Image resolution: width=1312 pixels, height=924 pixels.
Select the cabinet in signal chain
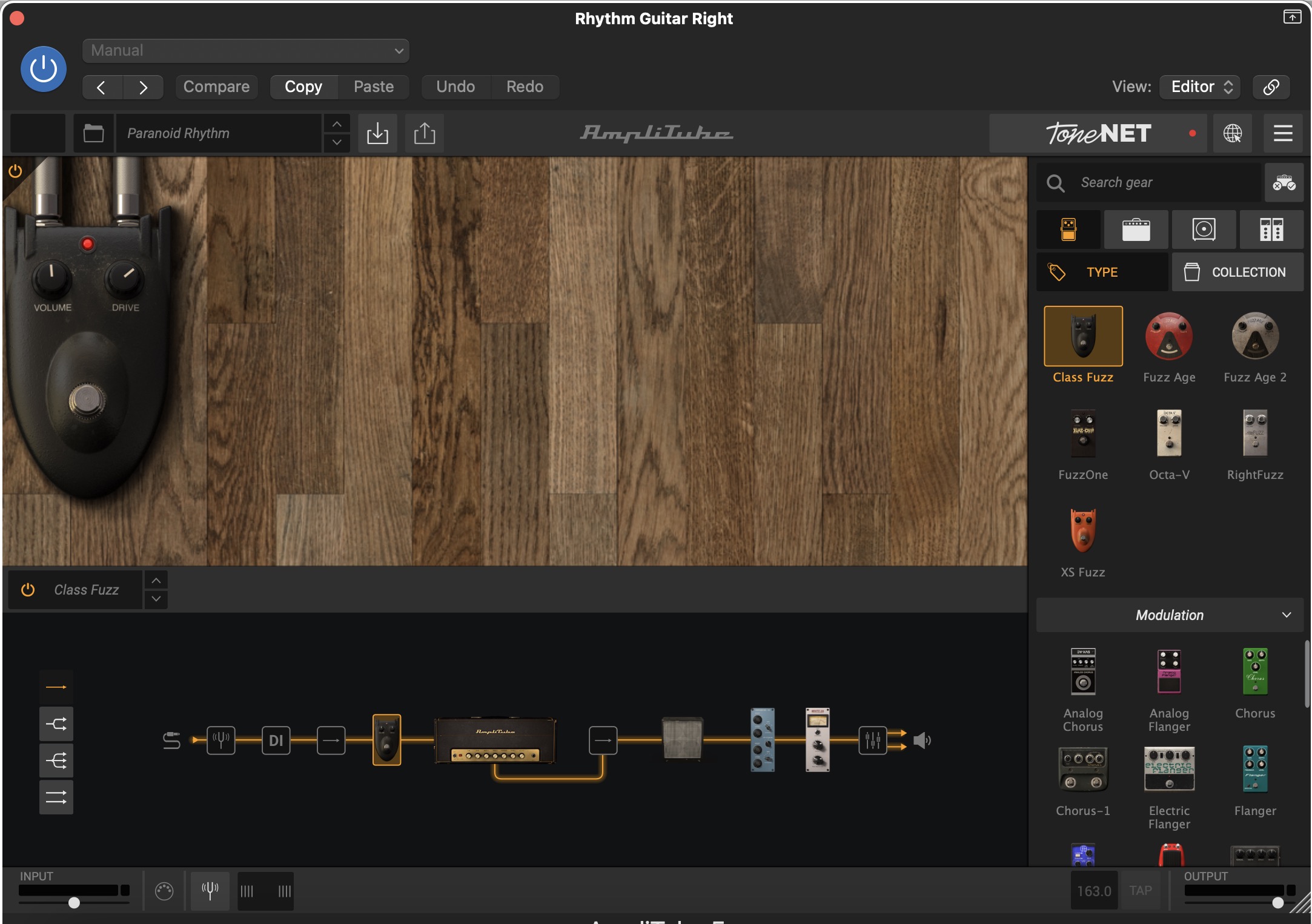click(x=683, y=738)
